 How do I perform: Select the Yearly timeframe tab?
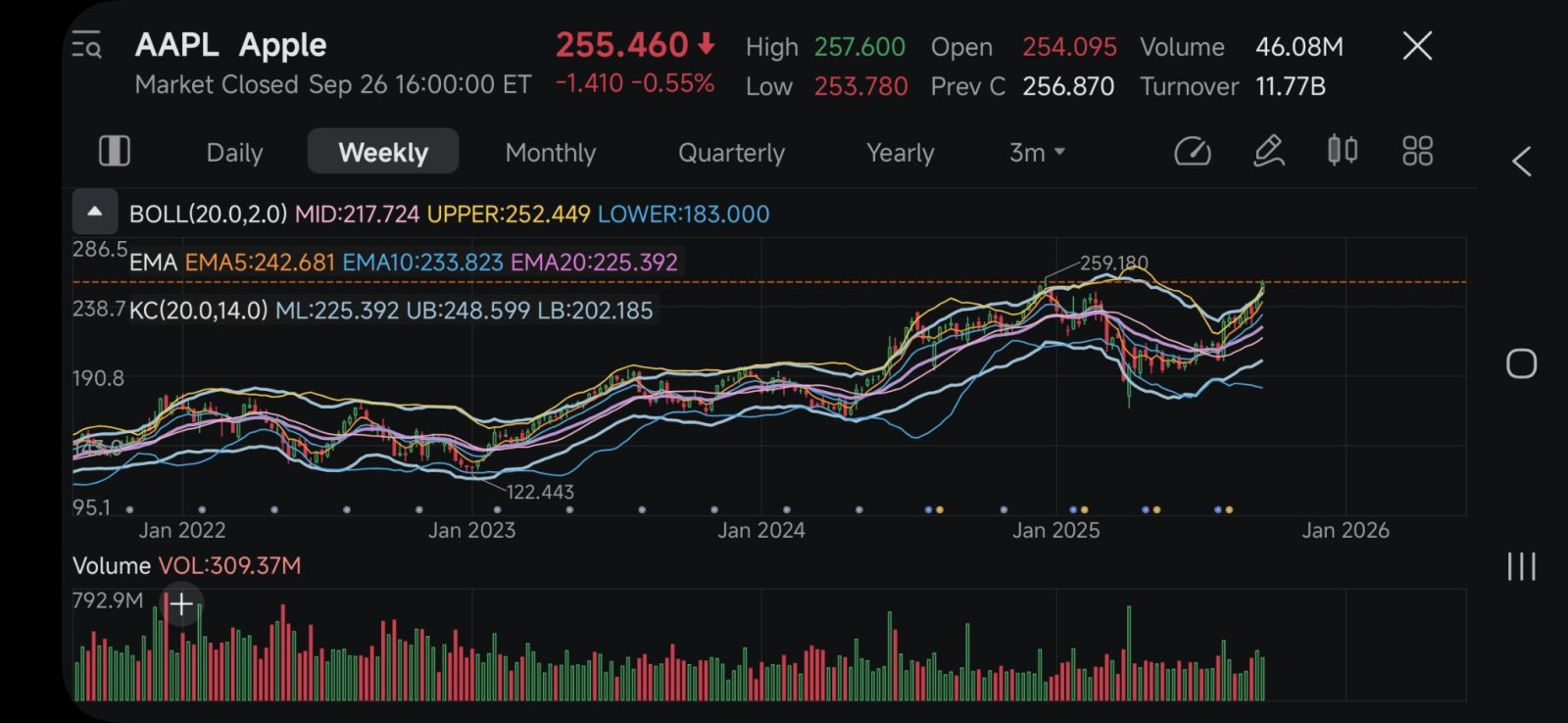900,153
